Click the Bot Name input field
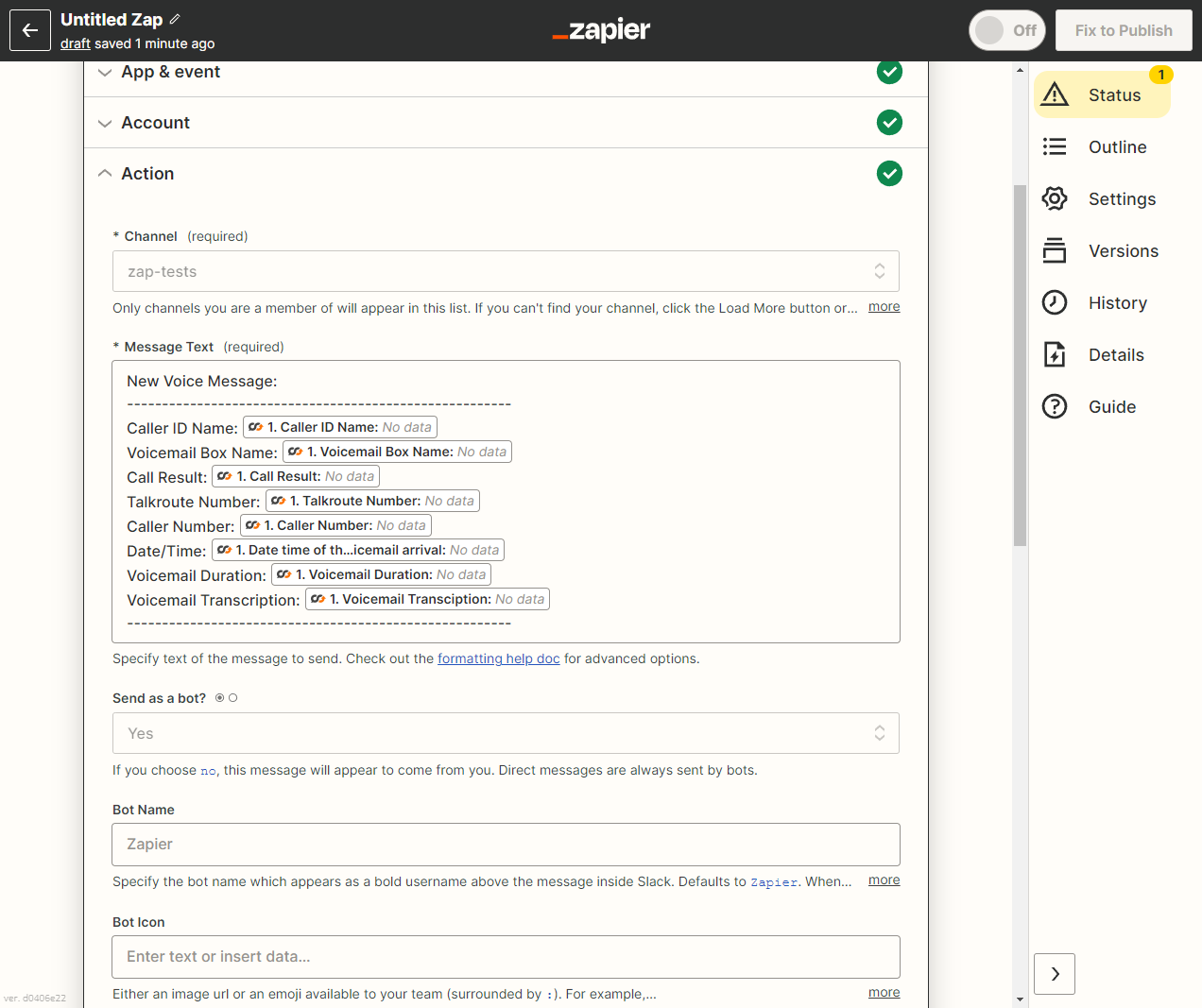1202x1008 pixels. [506, 845]
